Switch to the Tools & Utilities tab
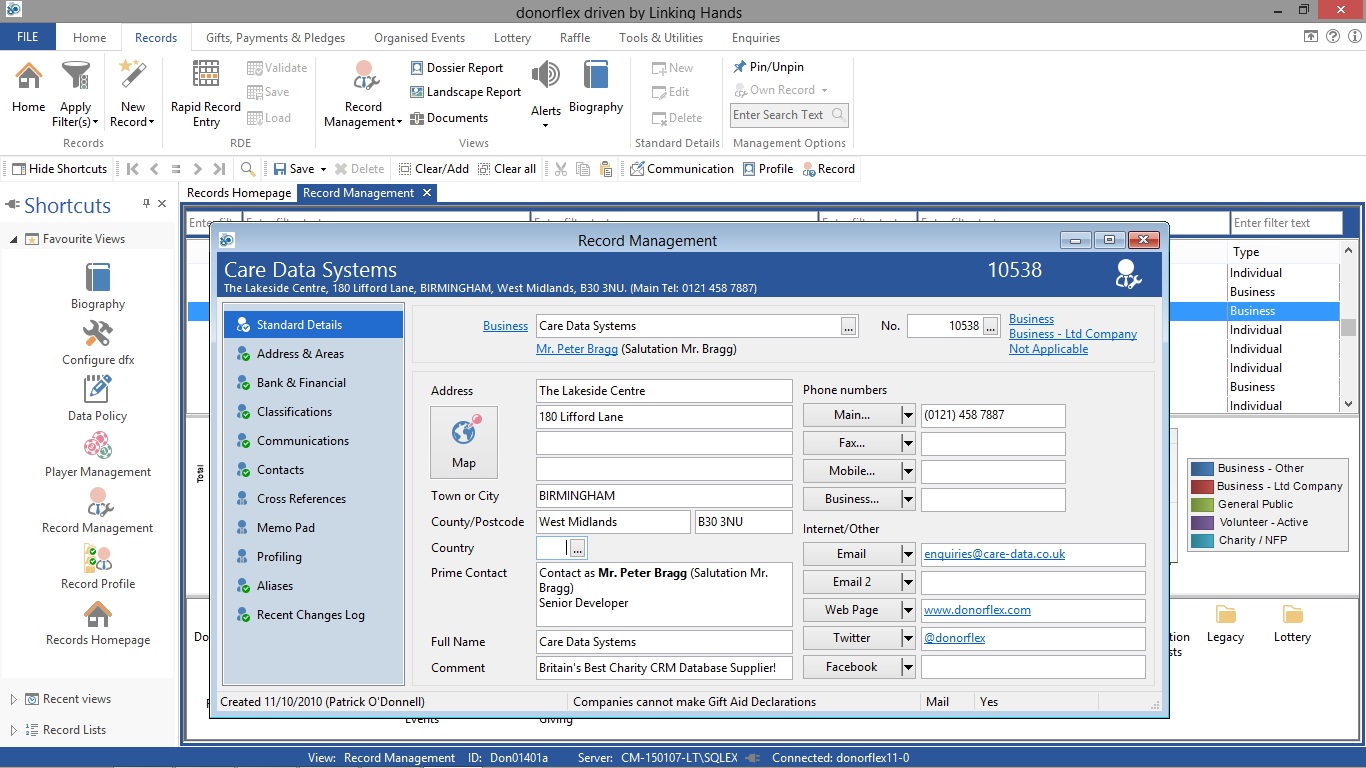The image size is (1366, 768). [x=660, y=38]
